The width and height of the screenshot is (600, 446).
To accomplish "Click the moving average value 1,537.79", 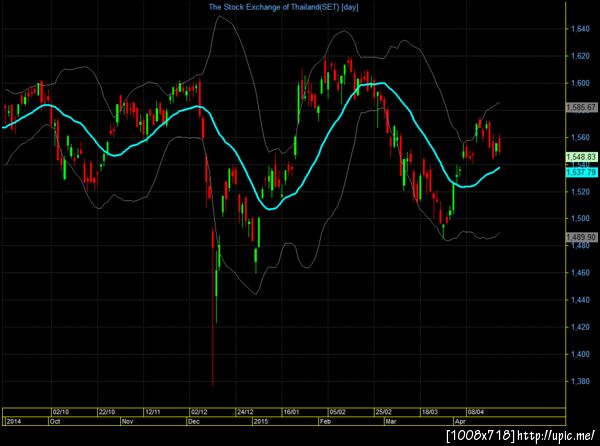I will pyautogui.click(x=581, y=172).
